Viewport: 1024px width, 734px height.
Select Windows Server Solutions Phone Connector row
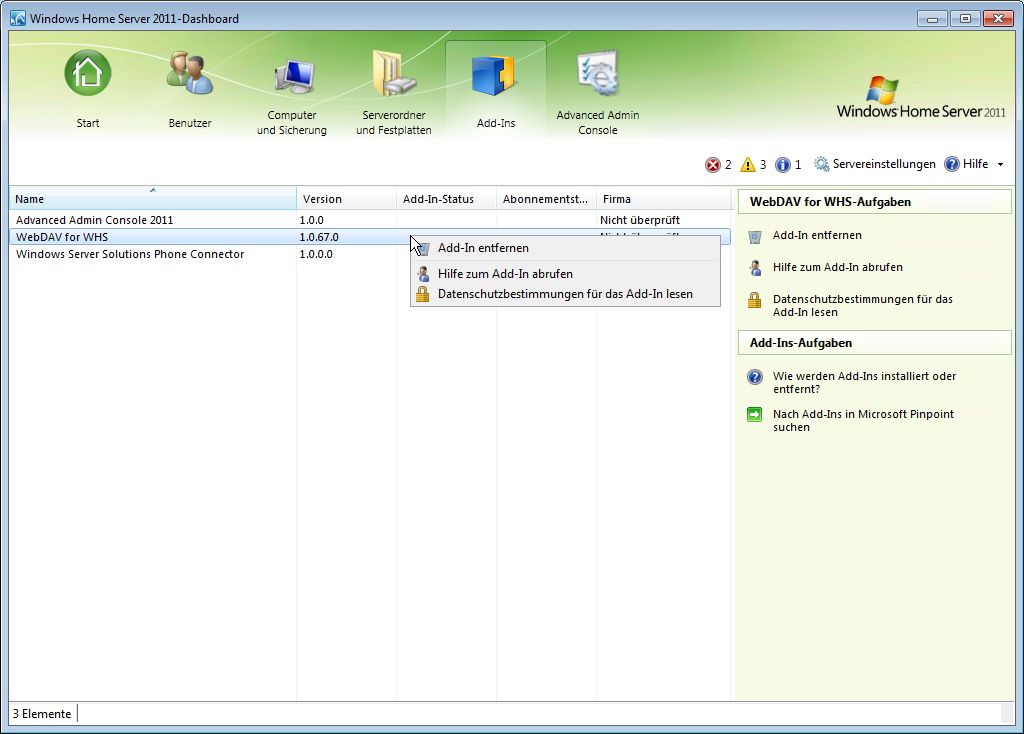click(370, 254)
